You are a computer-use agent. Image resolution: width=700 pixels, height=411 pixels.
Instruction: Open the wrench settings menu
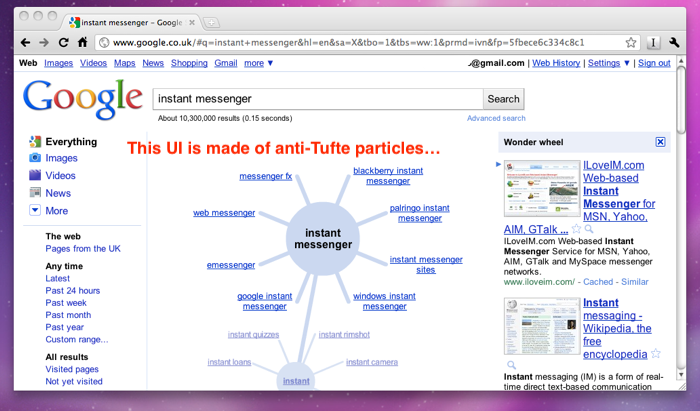coord(674,42)
